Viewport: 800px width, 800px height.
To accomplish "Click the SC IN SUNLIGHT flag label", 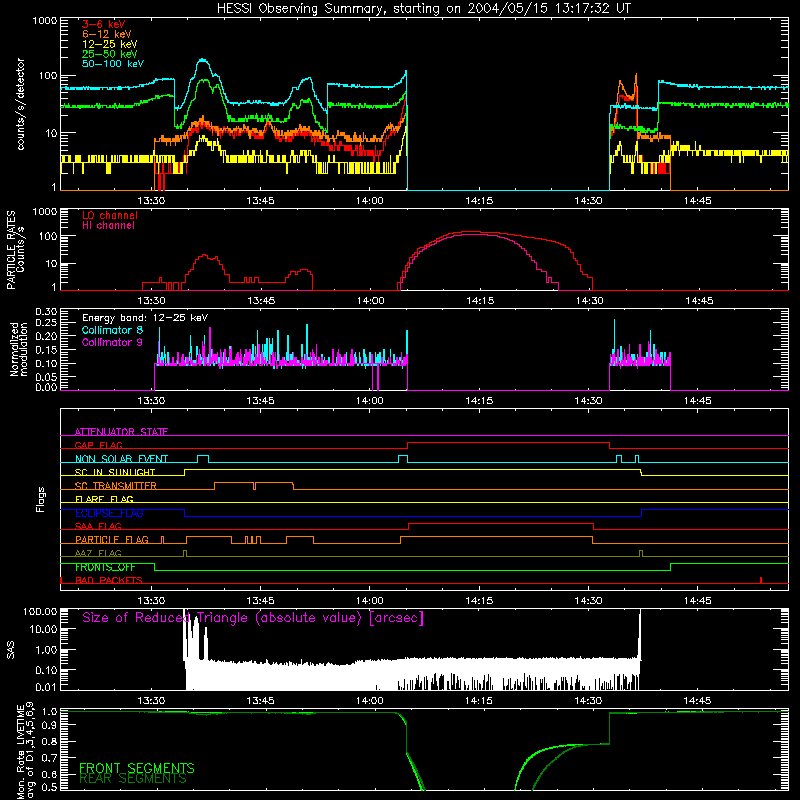I will (115, 472).
